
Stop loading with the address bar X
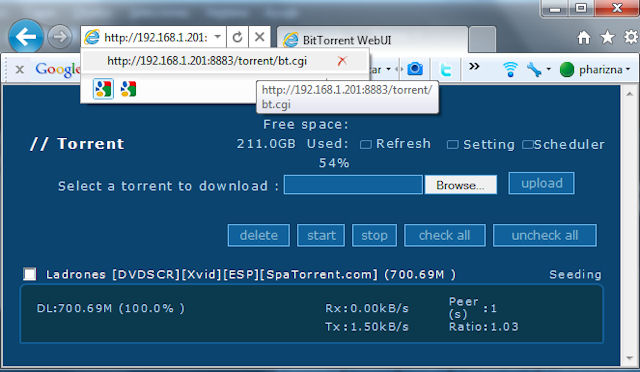tap(259, 38)
